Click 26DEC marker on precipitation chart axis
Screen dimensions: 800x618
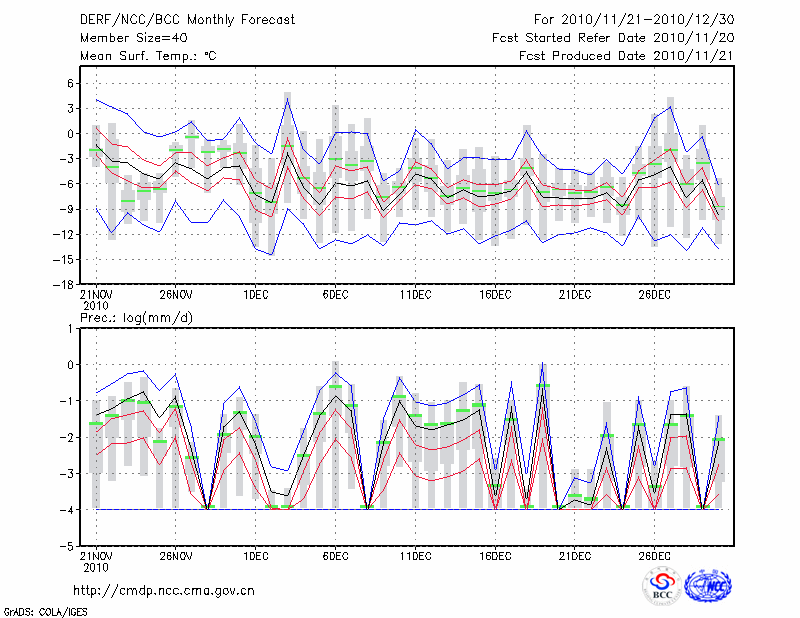pyautogui.click(x=654, y=556)
